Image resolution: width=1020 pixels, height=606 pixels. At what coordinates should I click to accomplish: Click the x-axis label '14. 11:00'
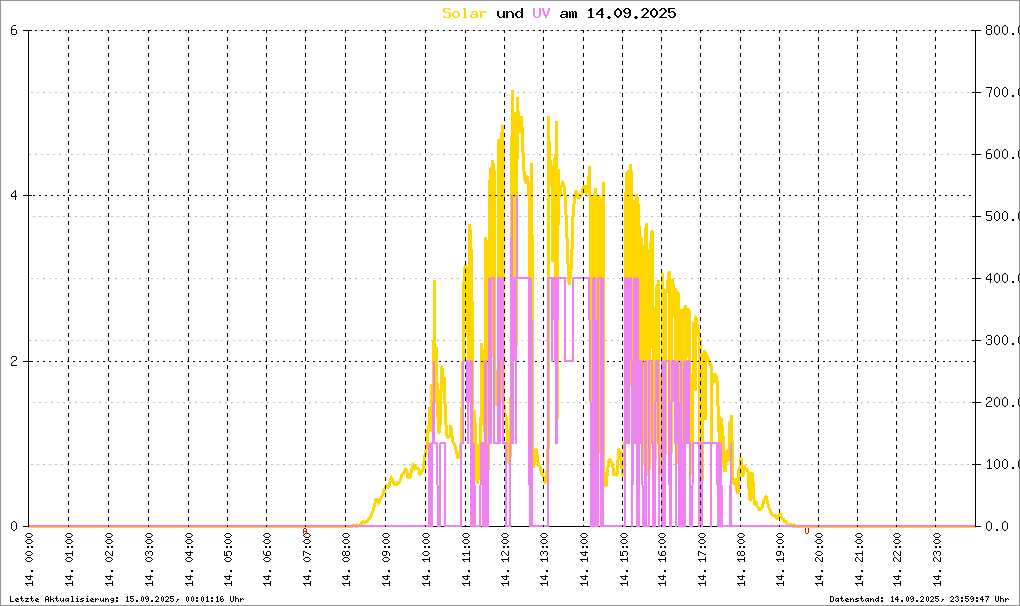coord(466,560)
